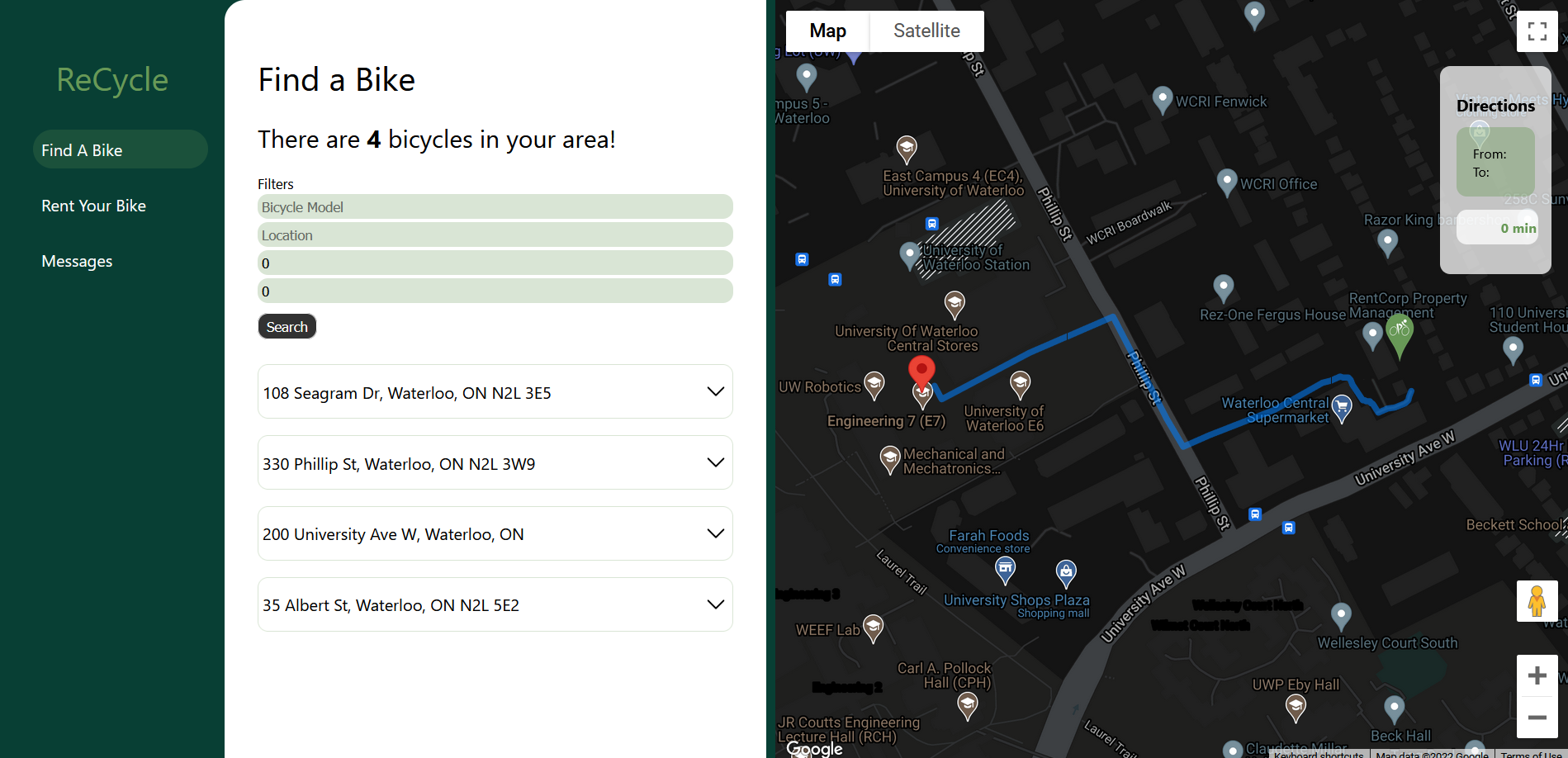This screenshot has width=1568, height=758.
Task: Select 110 University Student Housing pin
Action: point(1513,349)
